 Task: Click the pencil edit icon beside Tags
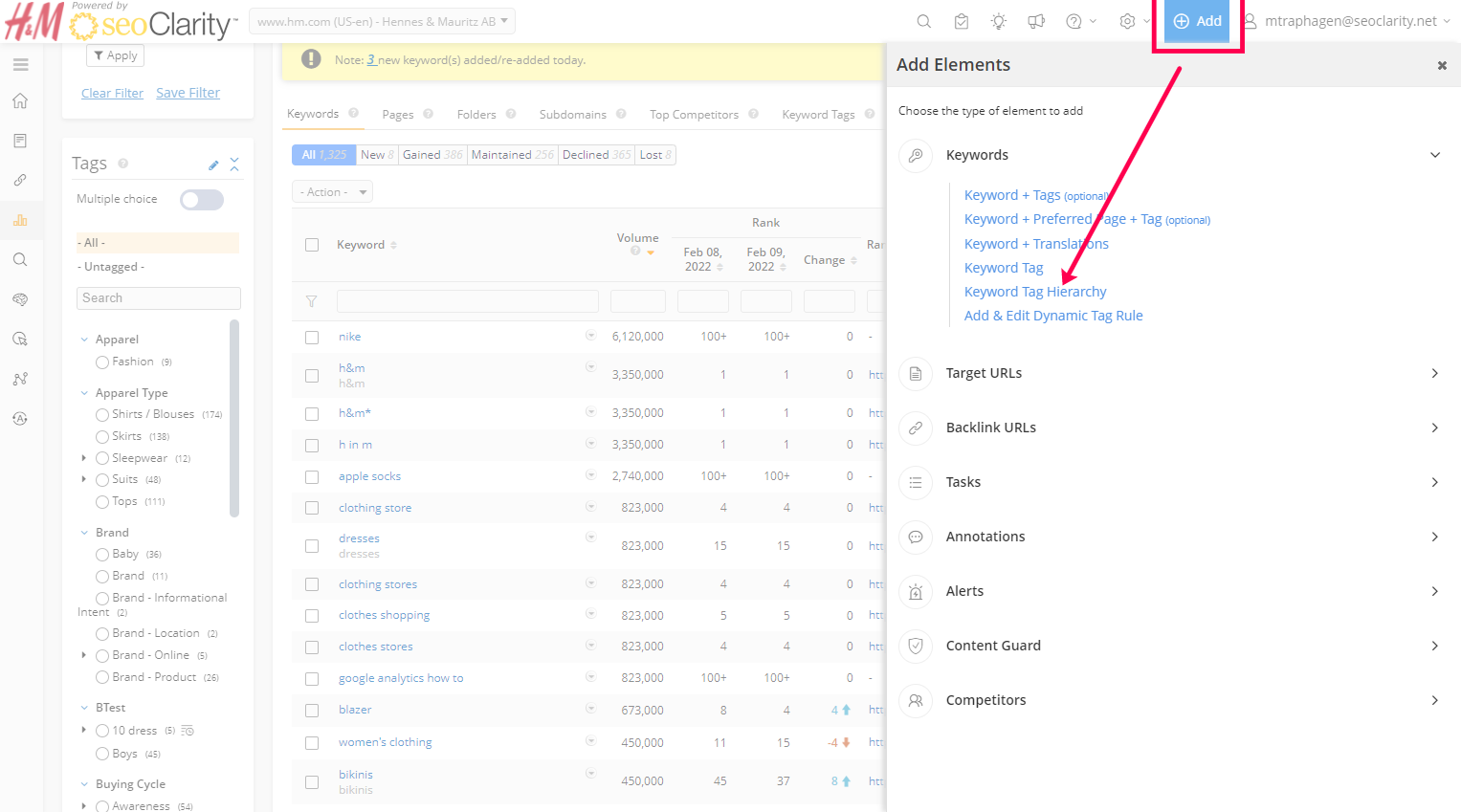coord(213,165)
